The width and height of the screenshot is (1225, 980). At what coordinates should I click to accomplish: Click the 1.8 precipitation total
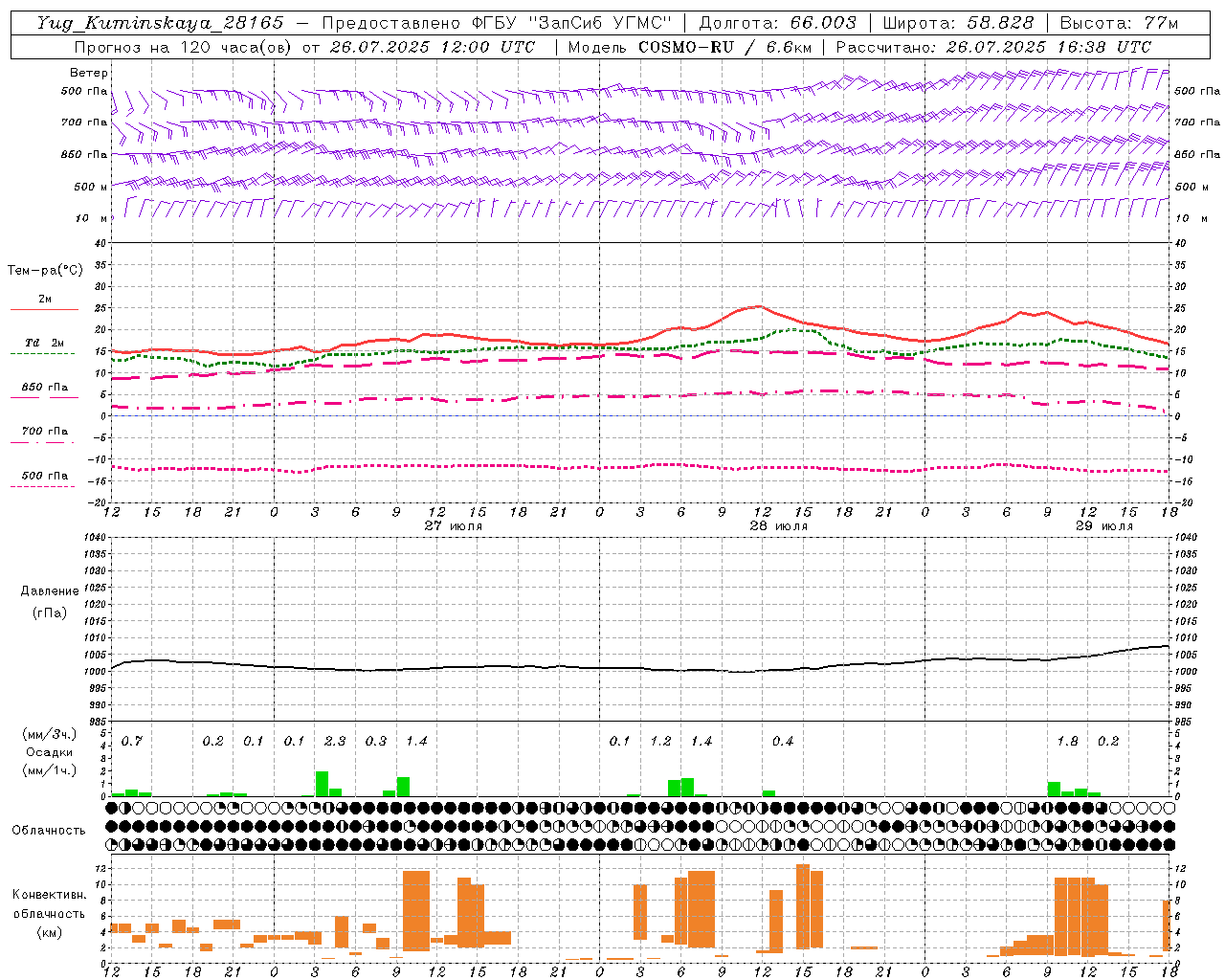pyautogui.click(x=1067, y=741)
